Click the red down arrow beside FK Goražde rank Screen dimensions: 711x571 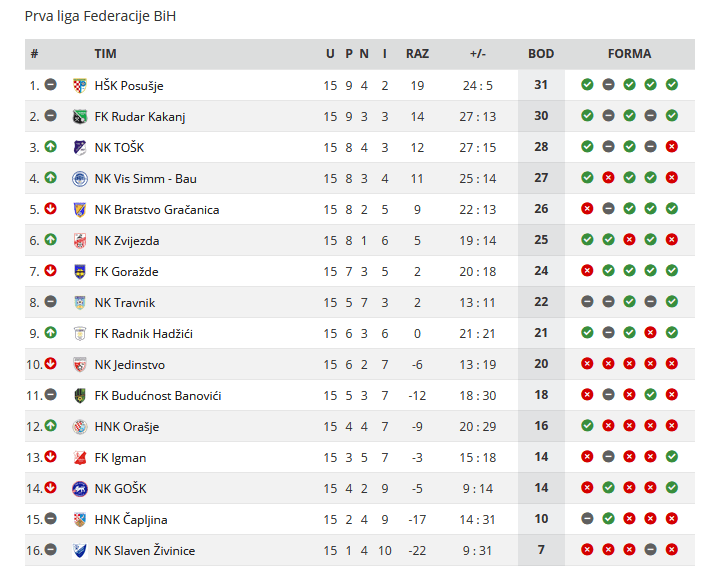tap(50, 271)
